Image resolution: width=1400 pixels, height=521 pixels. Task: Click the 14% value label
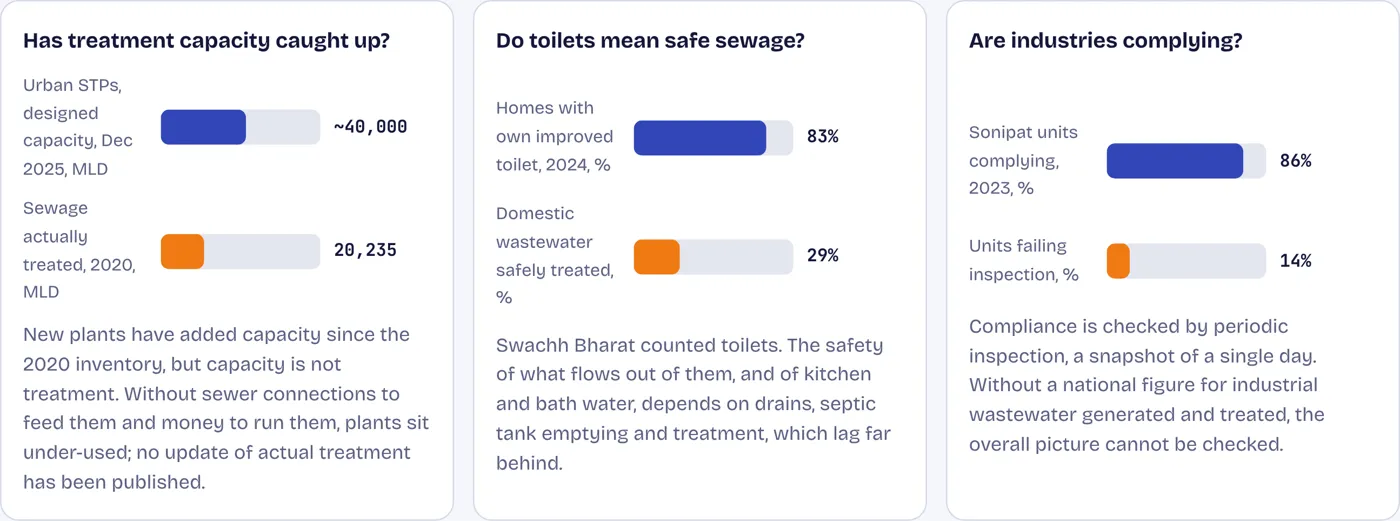1295,261
